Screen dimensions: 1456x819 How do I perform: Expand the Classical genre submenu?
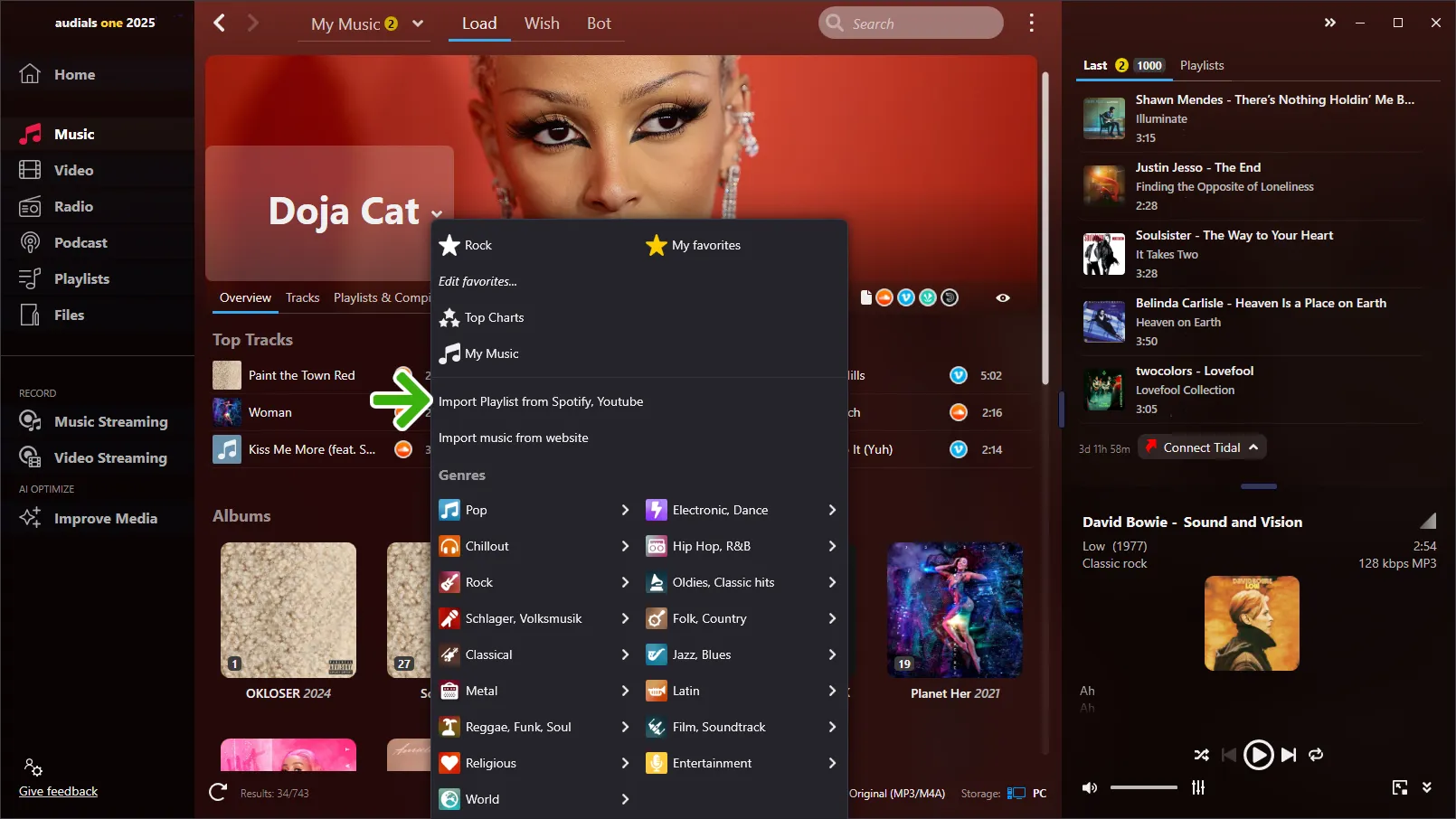(625, 654)
